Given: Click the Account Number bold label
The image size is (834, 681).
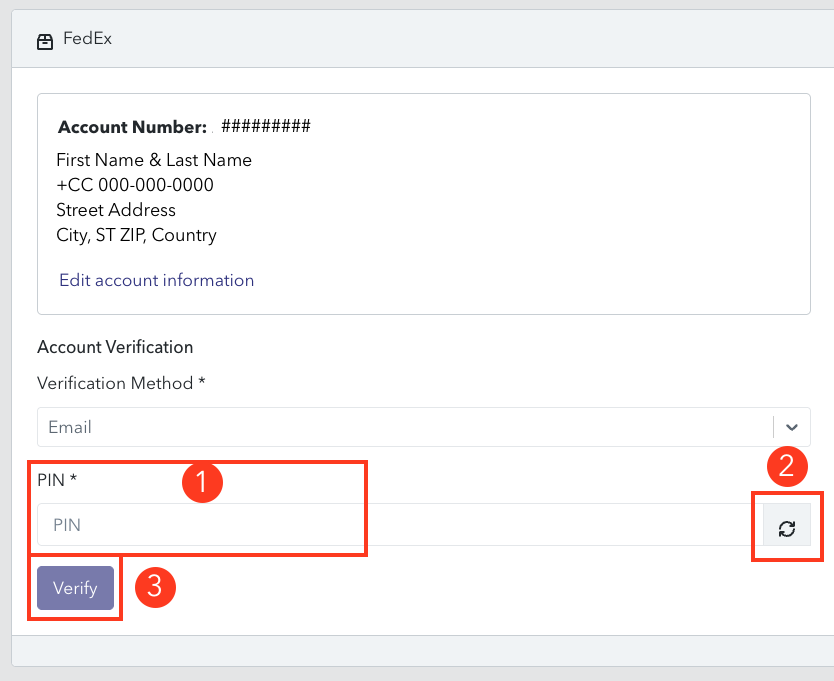Looking at the screenshot, I should [x=132, y=127].
